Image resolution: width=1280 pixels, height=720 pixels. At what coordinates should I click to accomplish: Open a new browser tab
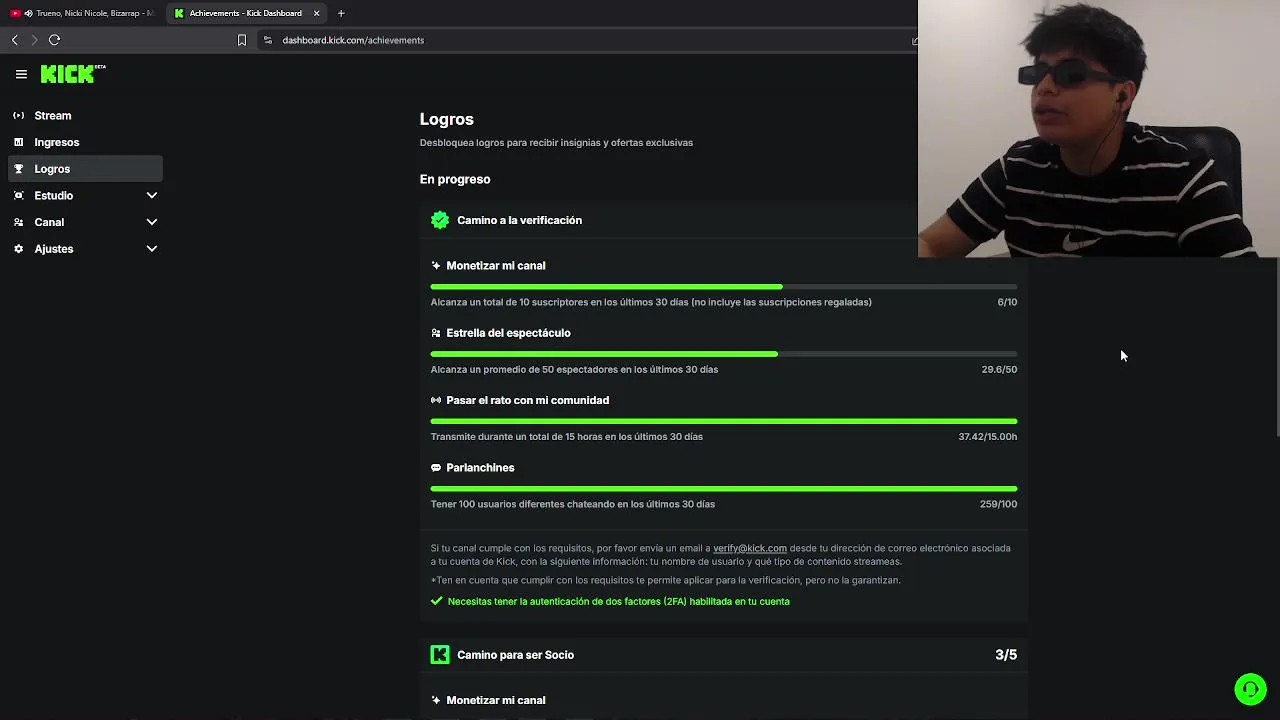341,13
